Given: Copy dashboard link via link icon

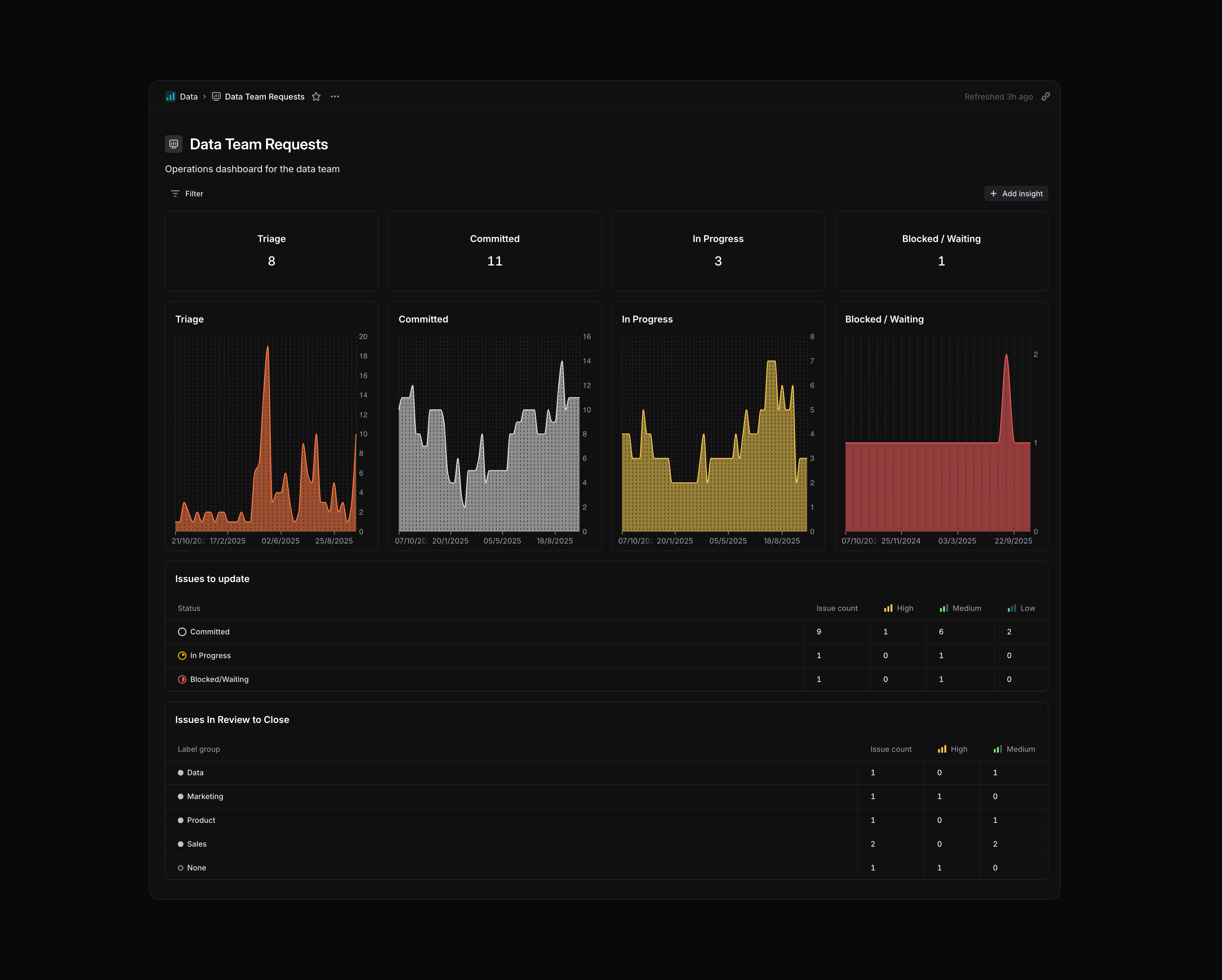Looking at the screenshot, I should (x=1046, y=97).
